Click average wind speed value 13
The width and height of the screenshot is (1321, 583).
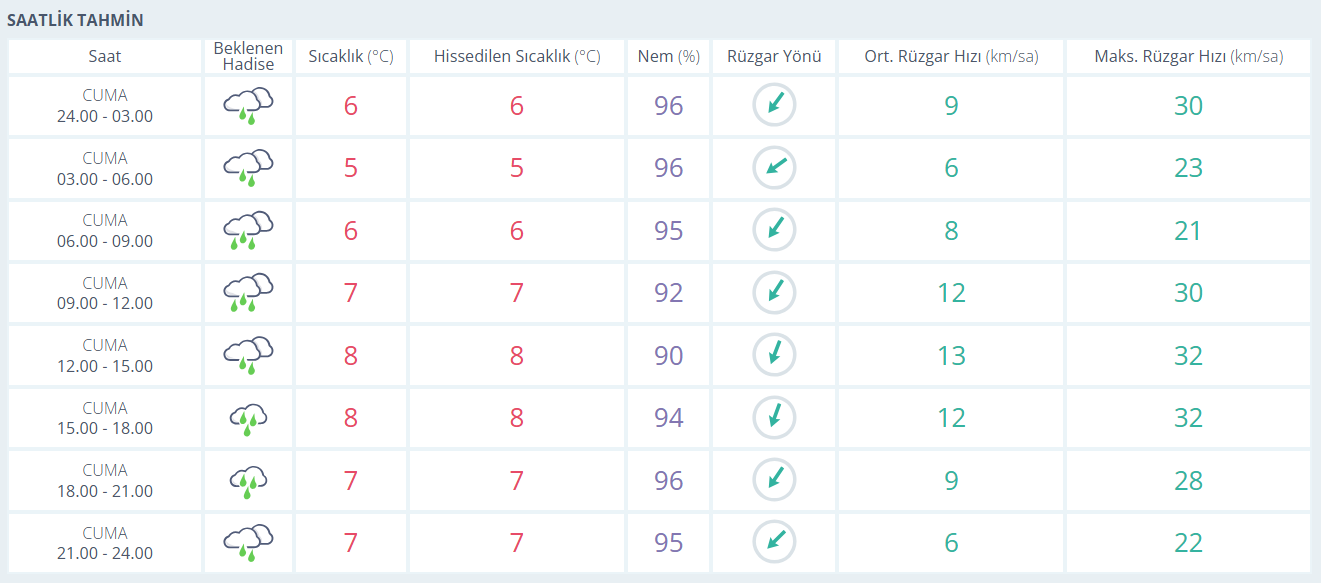[951, 356]
